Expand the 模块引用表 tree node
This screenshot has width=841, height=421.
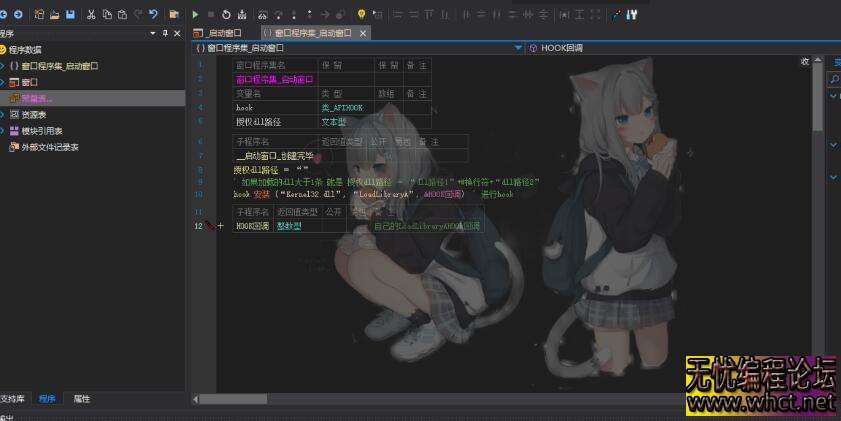[3, 131]
